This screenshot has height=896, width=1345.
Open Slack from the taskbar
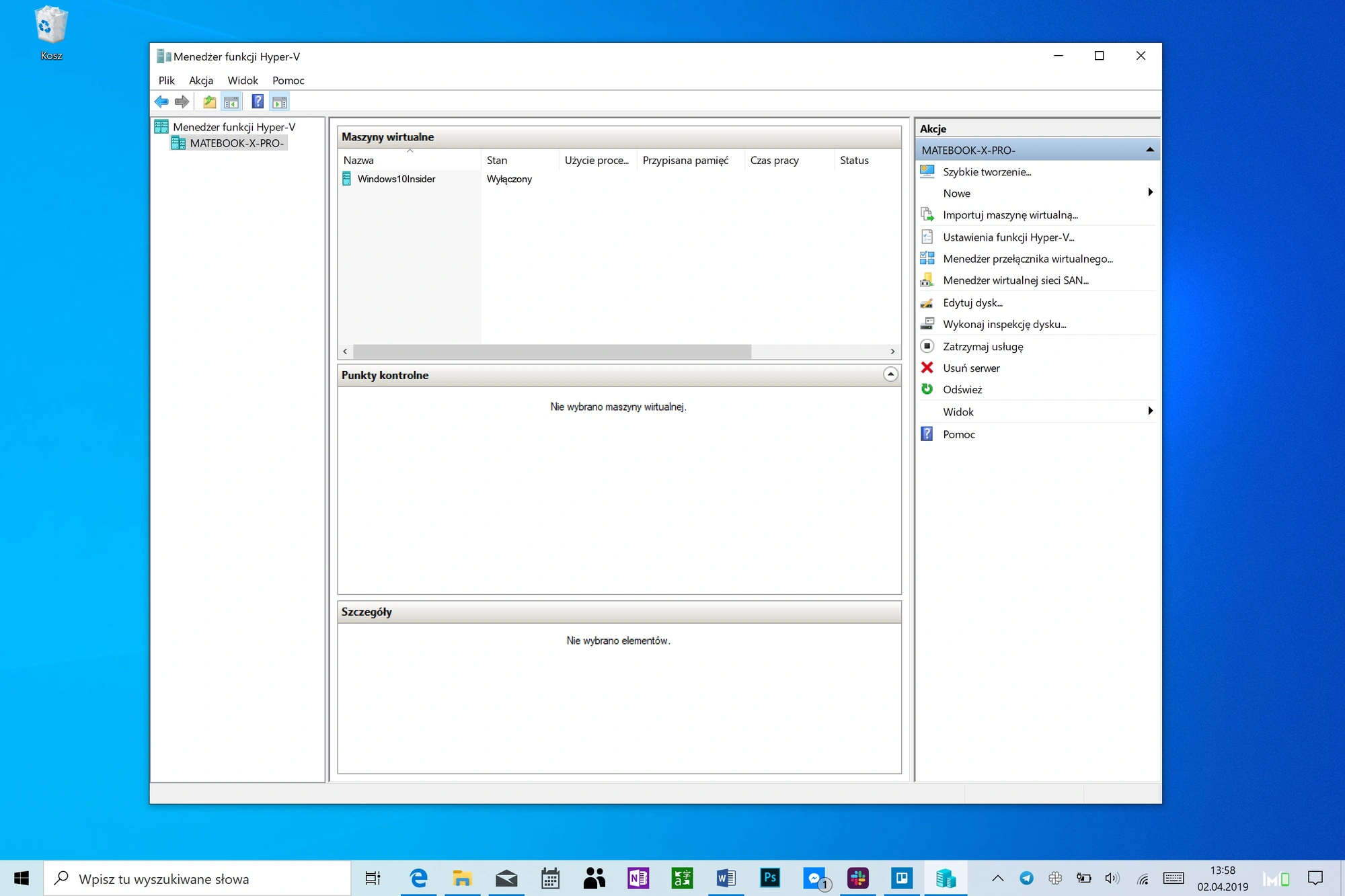(x=858, y=878)
